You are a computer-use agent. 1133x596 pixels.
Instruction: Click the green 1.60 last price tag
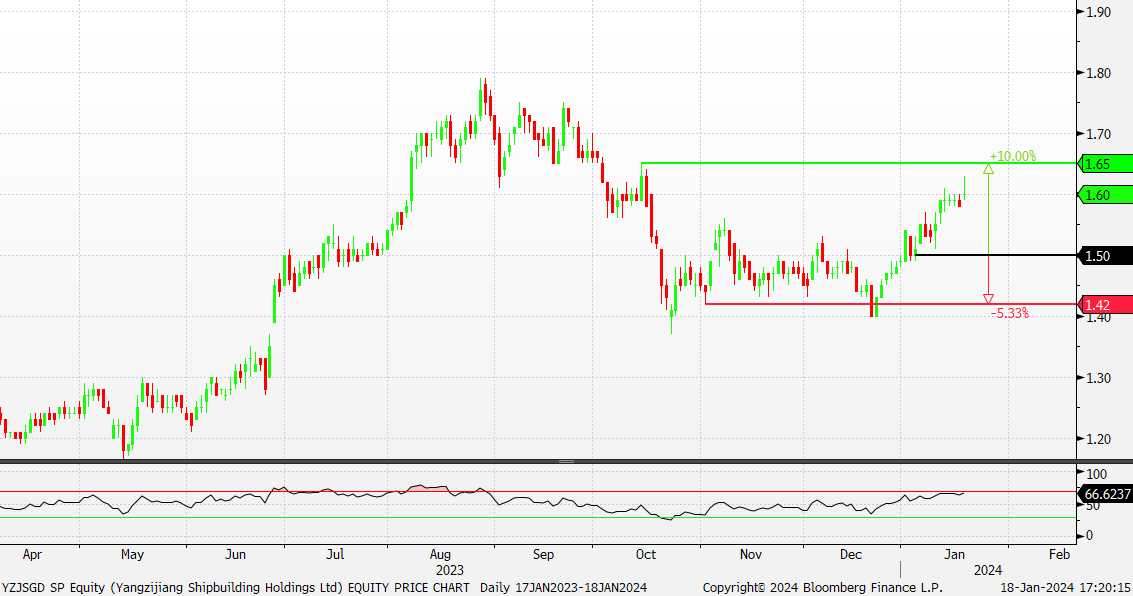[x=1105, y=195]
